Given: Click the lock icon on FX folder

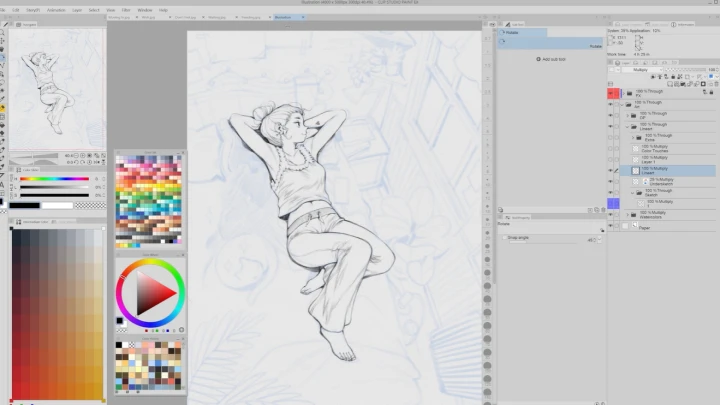Looking at the screenshot, I should 711,92.
